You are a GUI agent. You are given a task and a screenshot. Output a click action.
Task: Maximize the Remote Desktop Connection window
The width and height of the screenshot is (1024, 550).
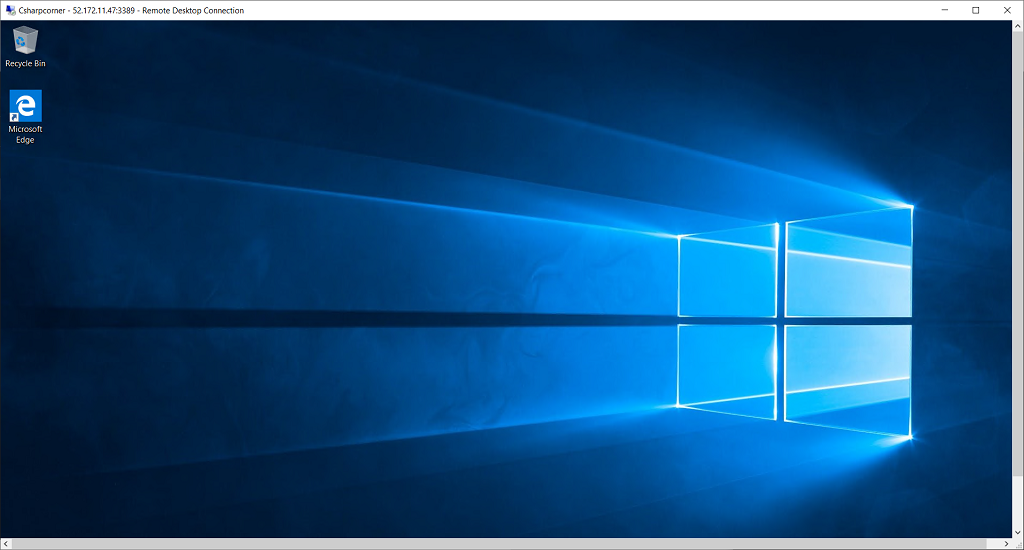976,10
